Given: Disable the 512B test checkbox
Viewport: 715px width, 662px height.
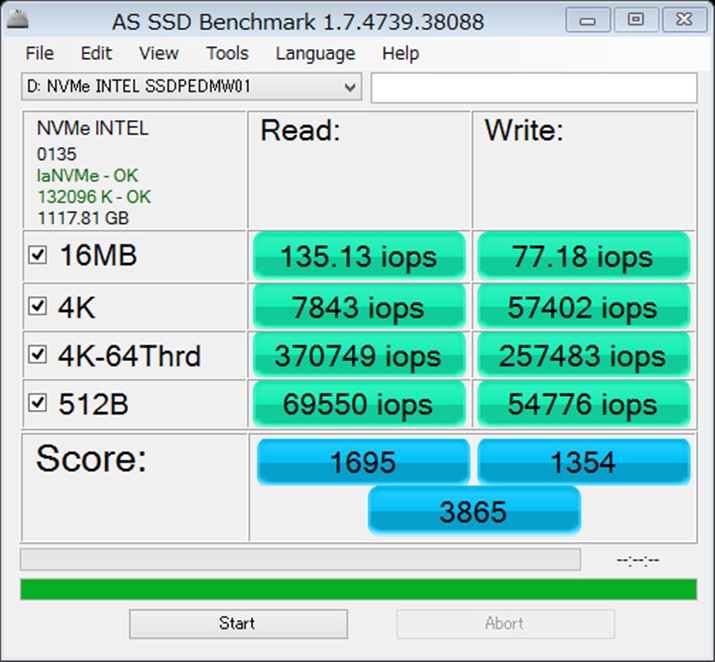Looking at the screenshot, I should (x=38, y=403).
